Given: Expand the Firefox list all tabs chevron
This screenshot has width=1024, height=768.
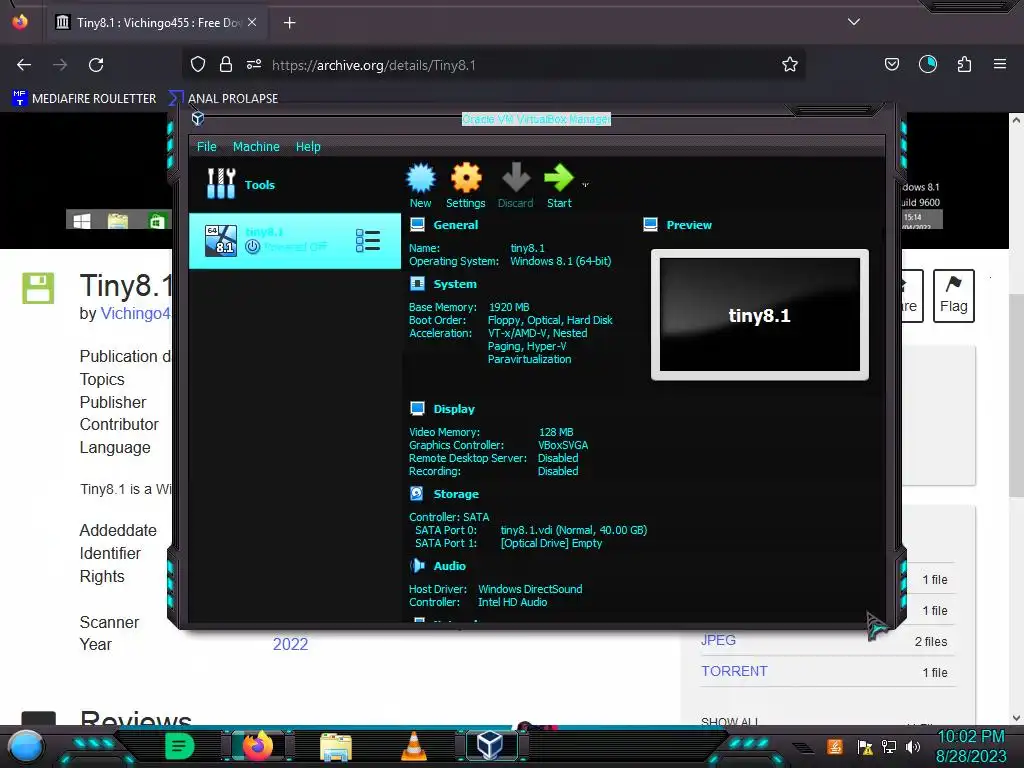Looking at the screenshot, I should (854, 22).
